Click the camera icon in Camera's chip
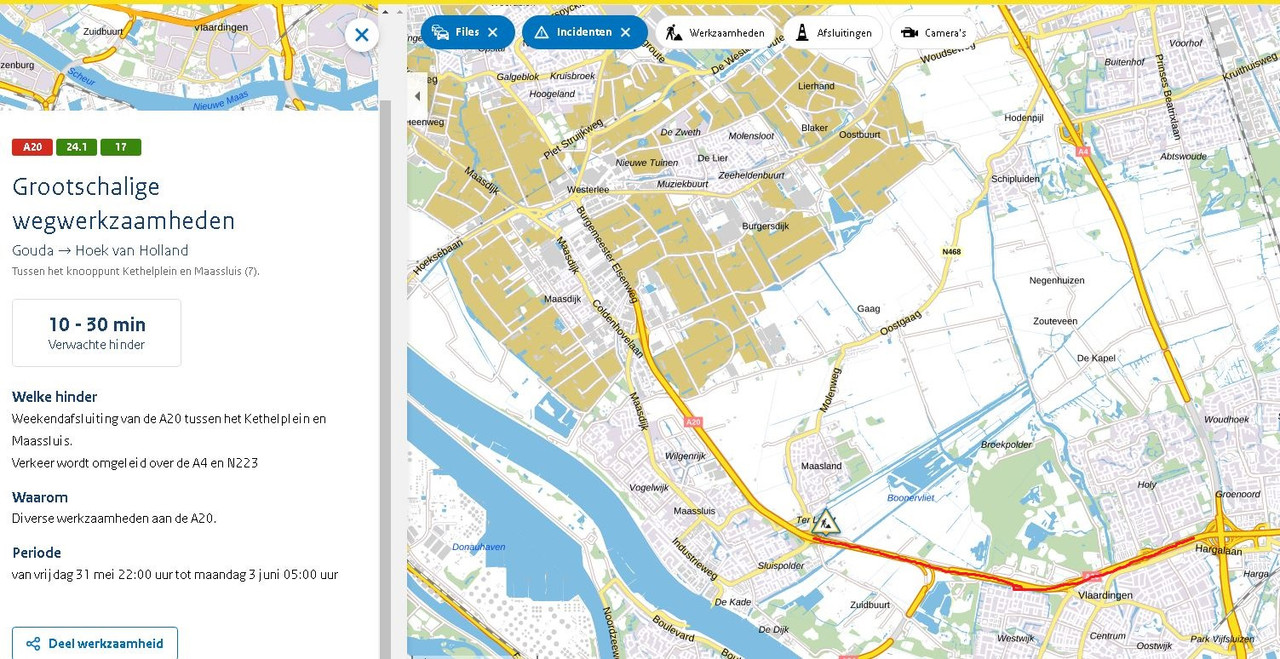Viewport: 1280px width, 659px height. [x=909, y=32]
